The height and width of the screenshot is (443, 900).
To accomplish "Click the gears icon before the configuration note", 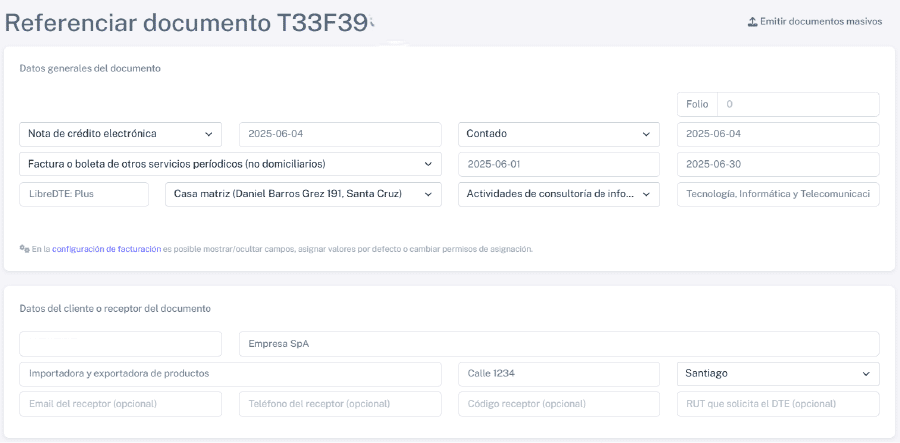I will tap(23, 249).
